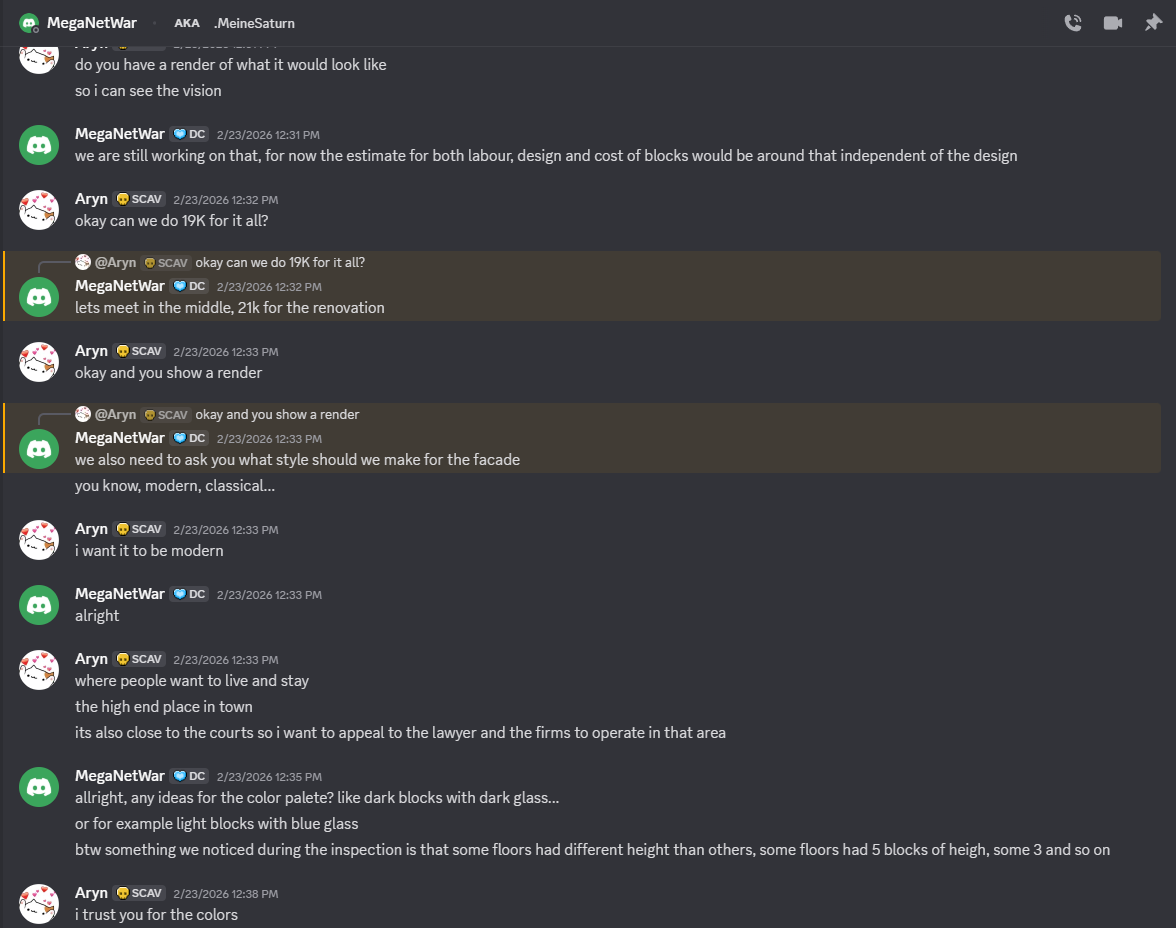The image size is (1176, 928).
Task: Click small Aryn avatar in the 21k reply preview
Action: [x=83, y=262]
